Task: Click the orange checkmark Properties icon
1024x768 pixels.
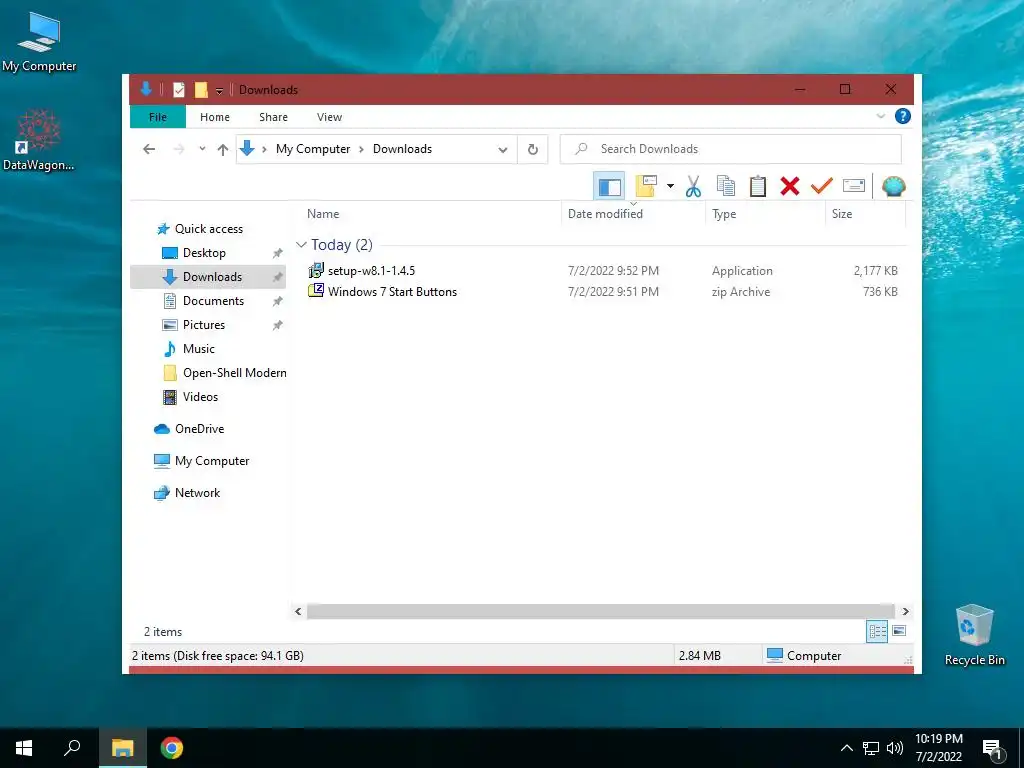Action: (x=822, y=186)
